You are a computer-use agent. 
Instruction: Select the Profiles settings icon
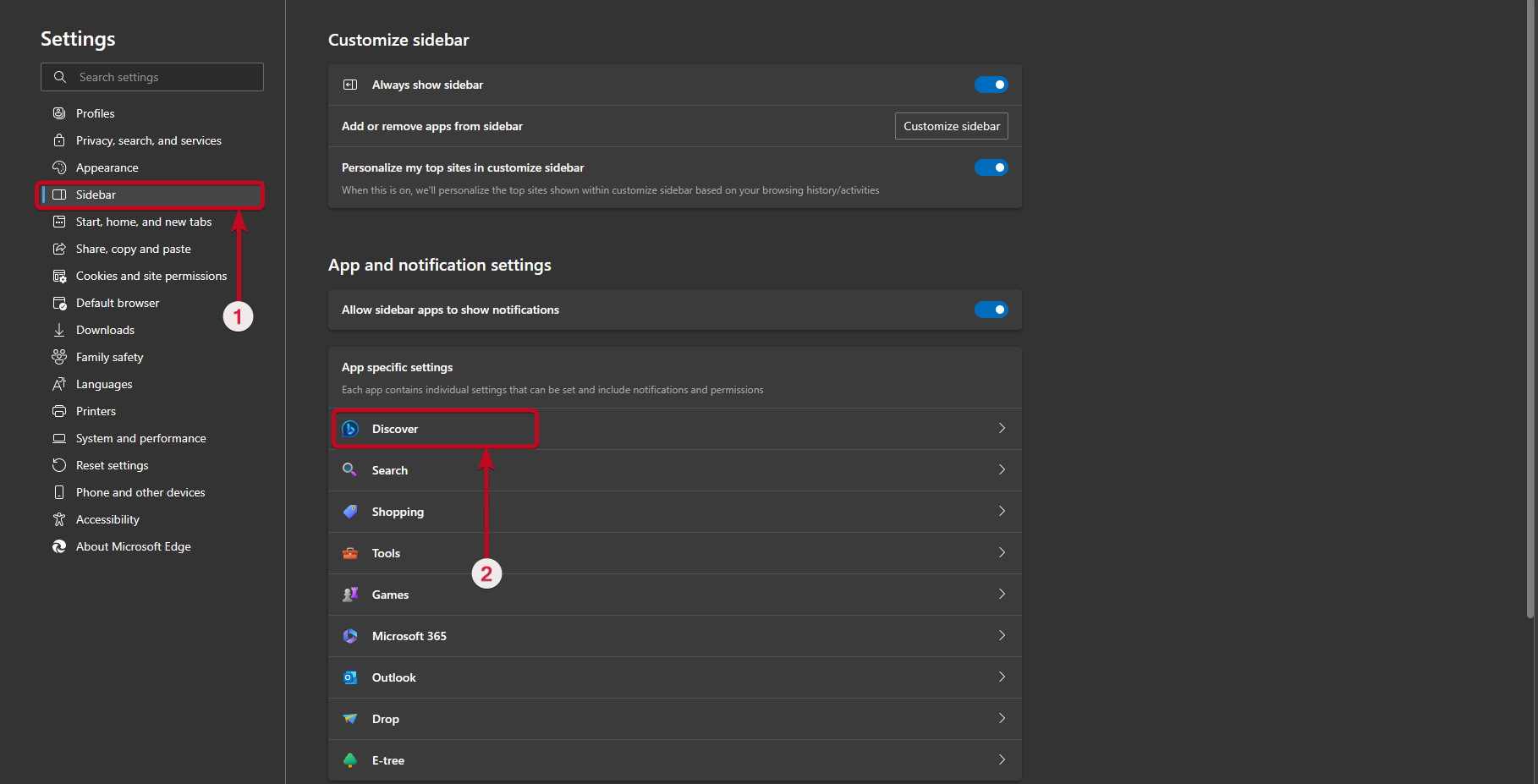[58, 112]
